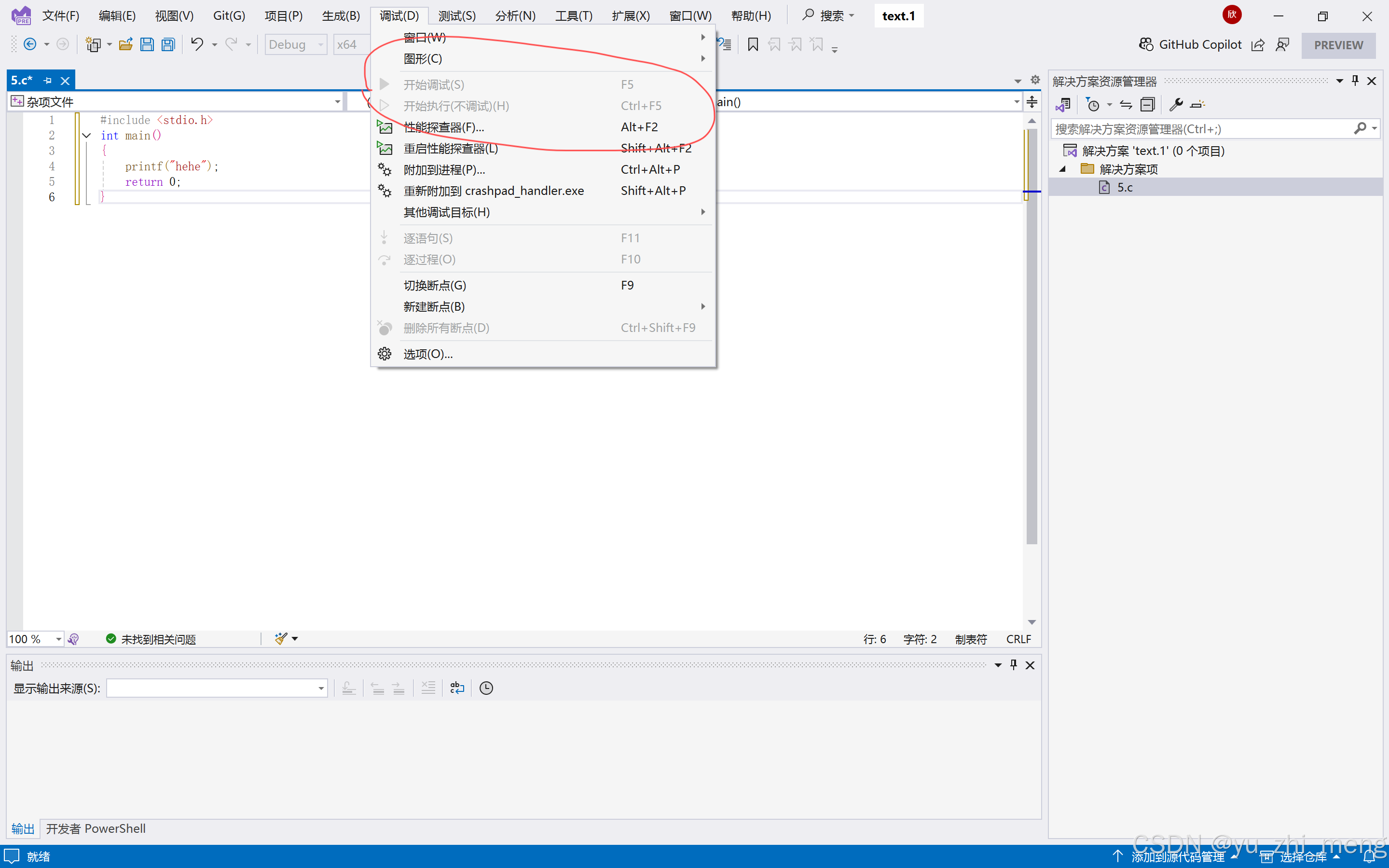Open the Debug configuration dropdown
Viewport: 1389px width, 868px height.
[x=320, y=44]
